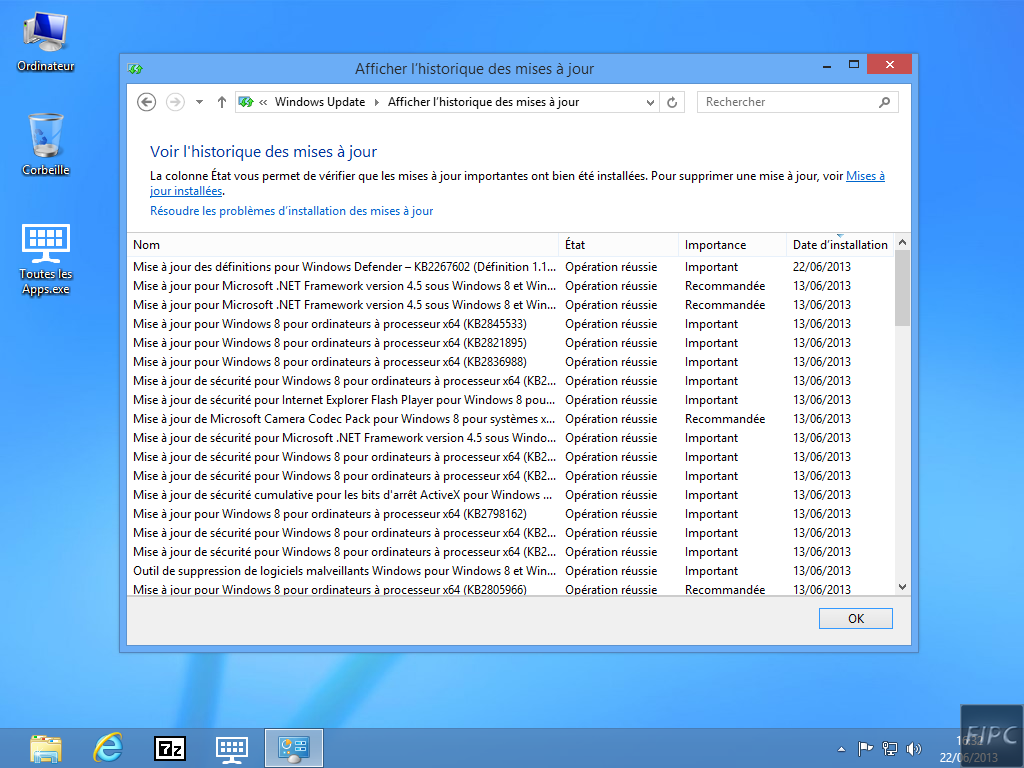Refresh the update history view

point(672,102)
